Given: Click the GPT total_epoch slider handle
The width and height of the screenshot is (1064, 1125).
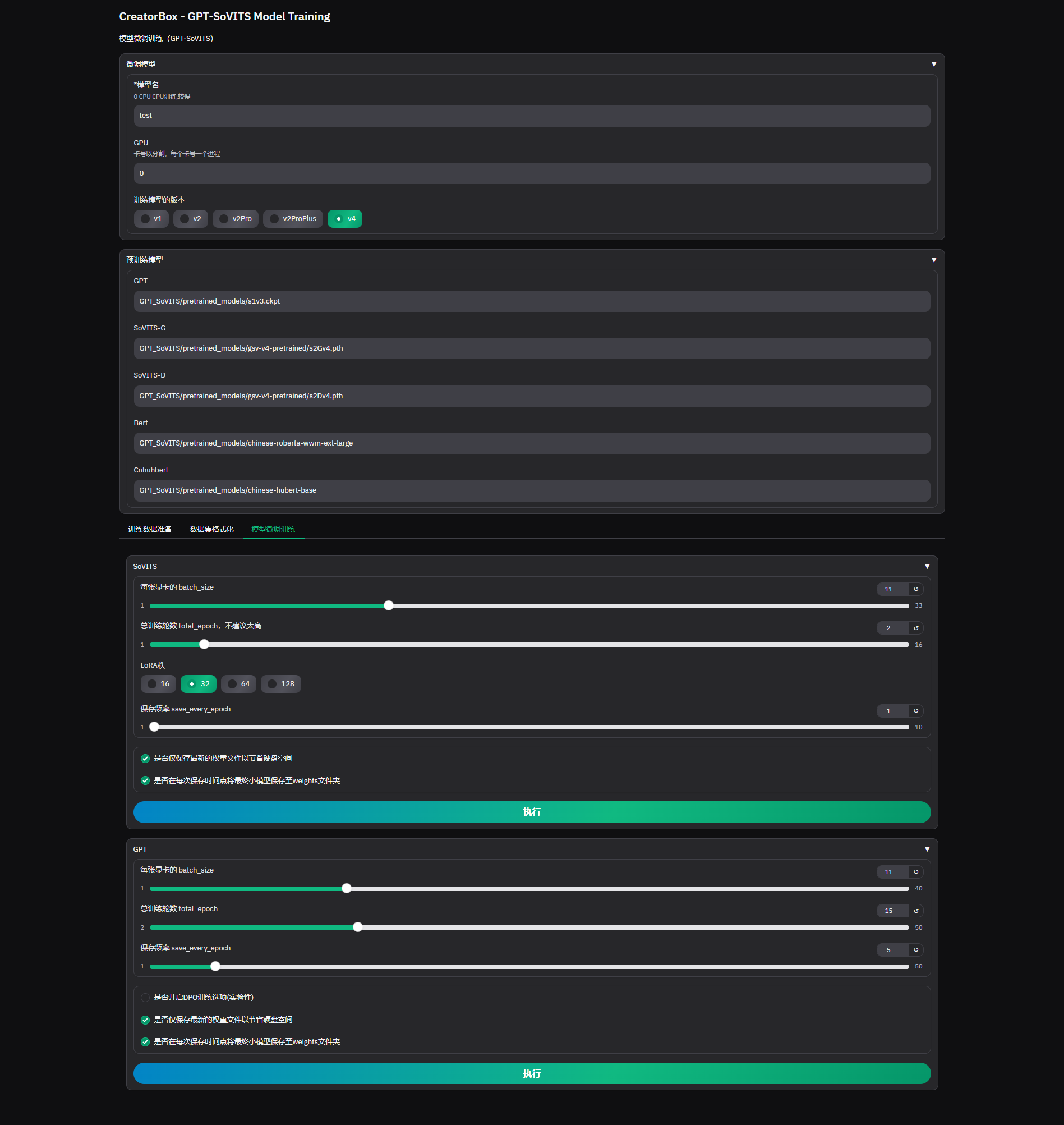Looking at the screenshot, I should (x=358, y=926).
